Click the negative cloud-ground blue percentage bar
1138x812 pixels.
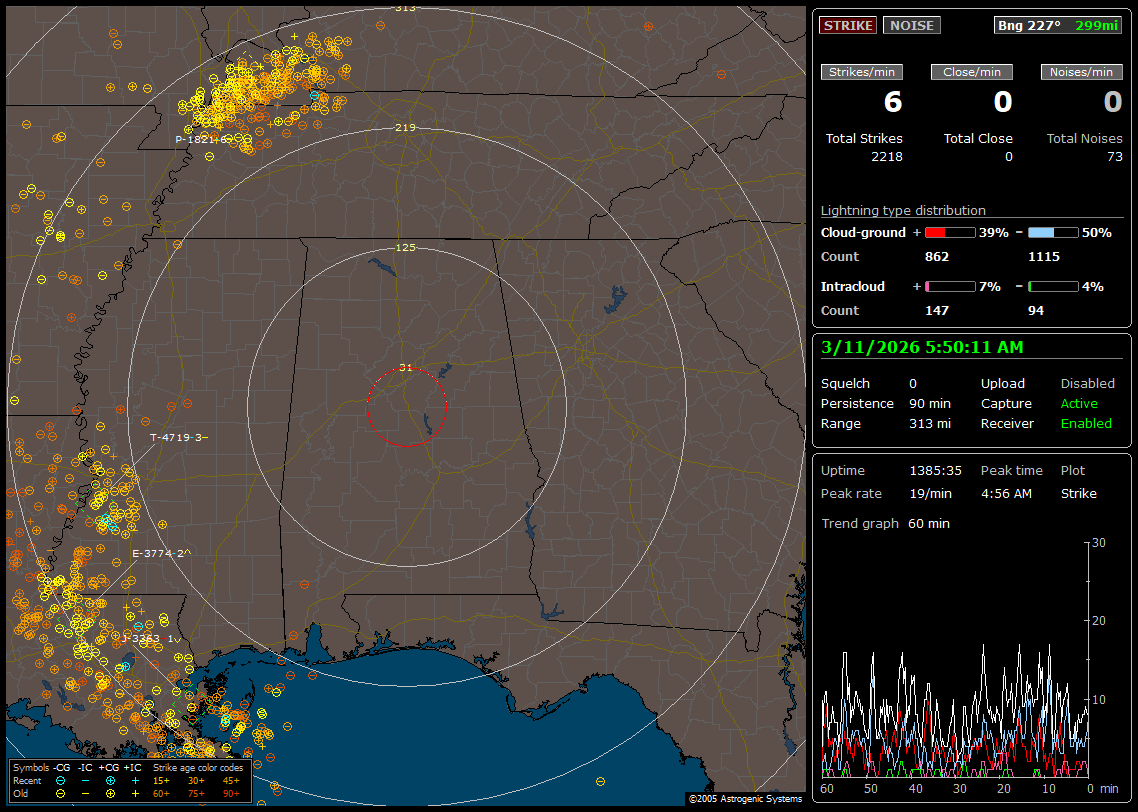[x=1053, y=232]
